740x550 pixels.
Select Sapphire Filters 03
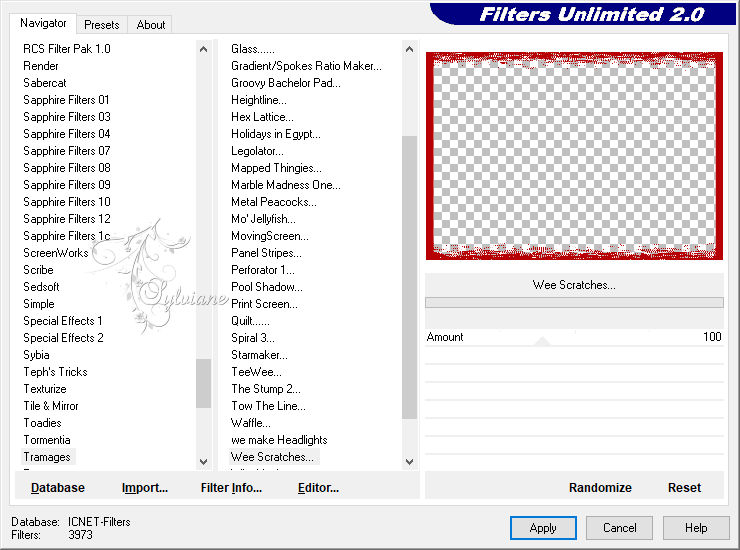pyautogui.click(x=67, y=117)
